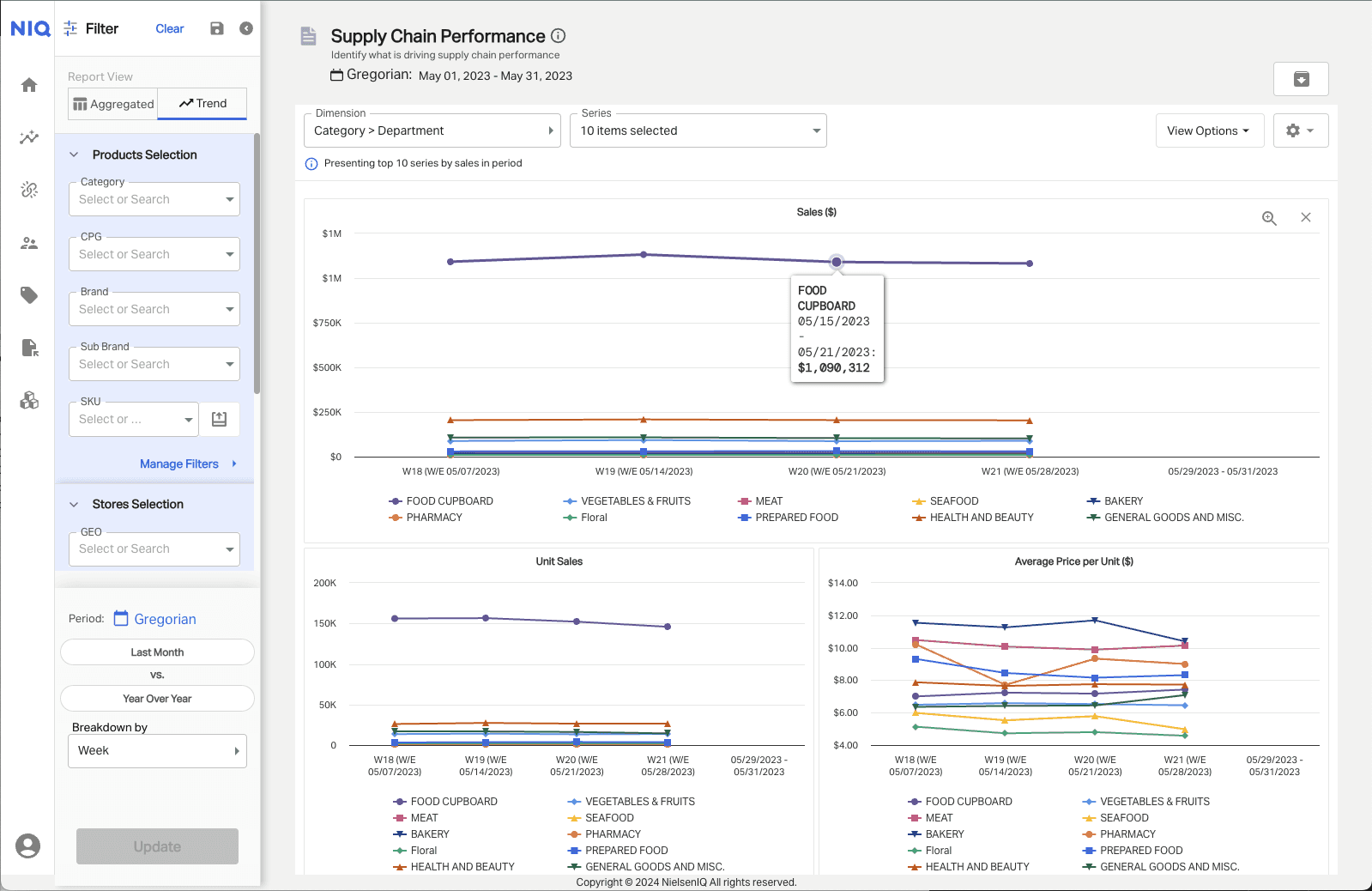This screenshot has width=1372, height=891.
Task: Zoom into the Sales chart with magnifier icon
Action: (x=1269, y=218)
